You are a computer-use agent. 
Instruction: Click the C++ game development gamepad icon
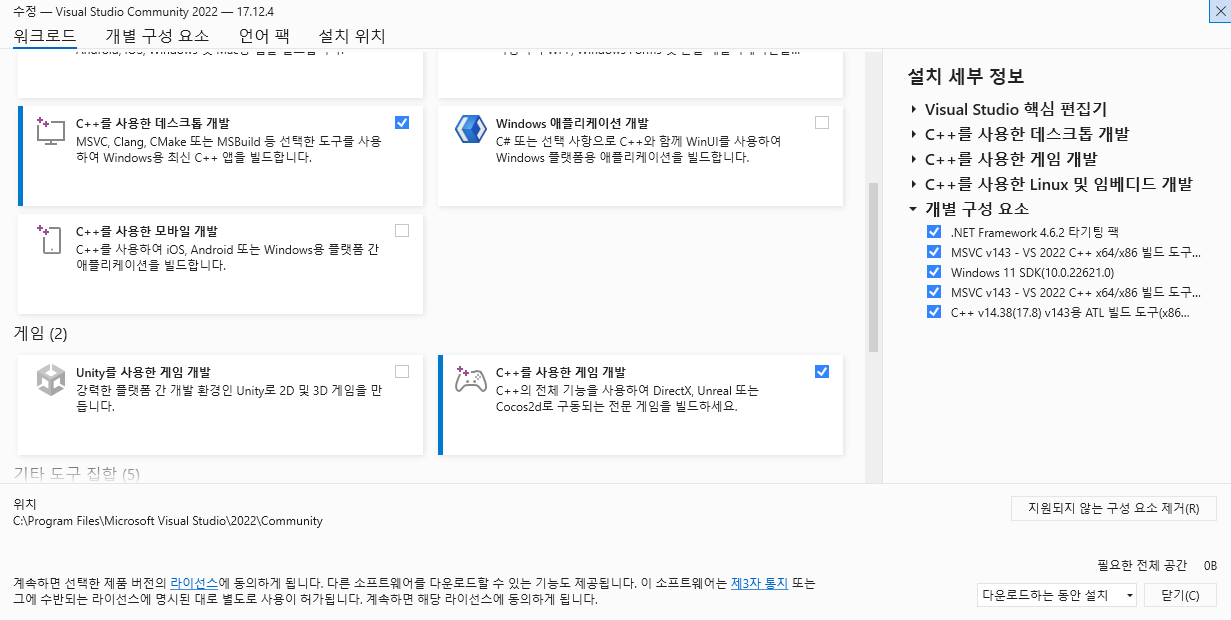click(x=470, y=380)
